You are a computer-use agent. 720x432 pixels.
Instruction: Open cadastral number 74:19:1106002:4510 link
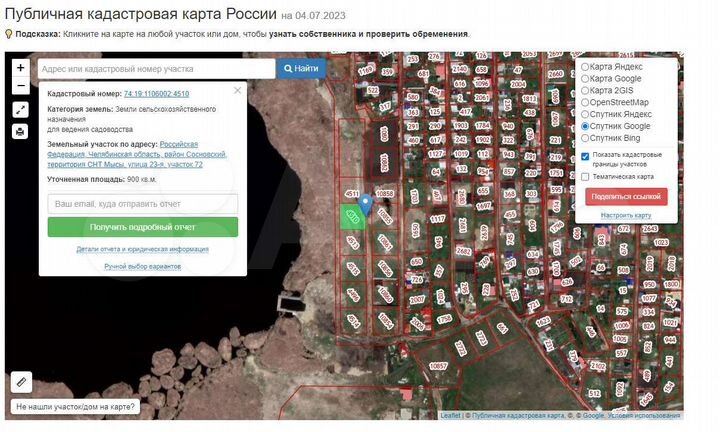(x=157, y=94)
